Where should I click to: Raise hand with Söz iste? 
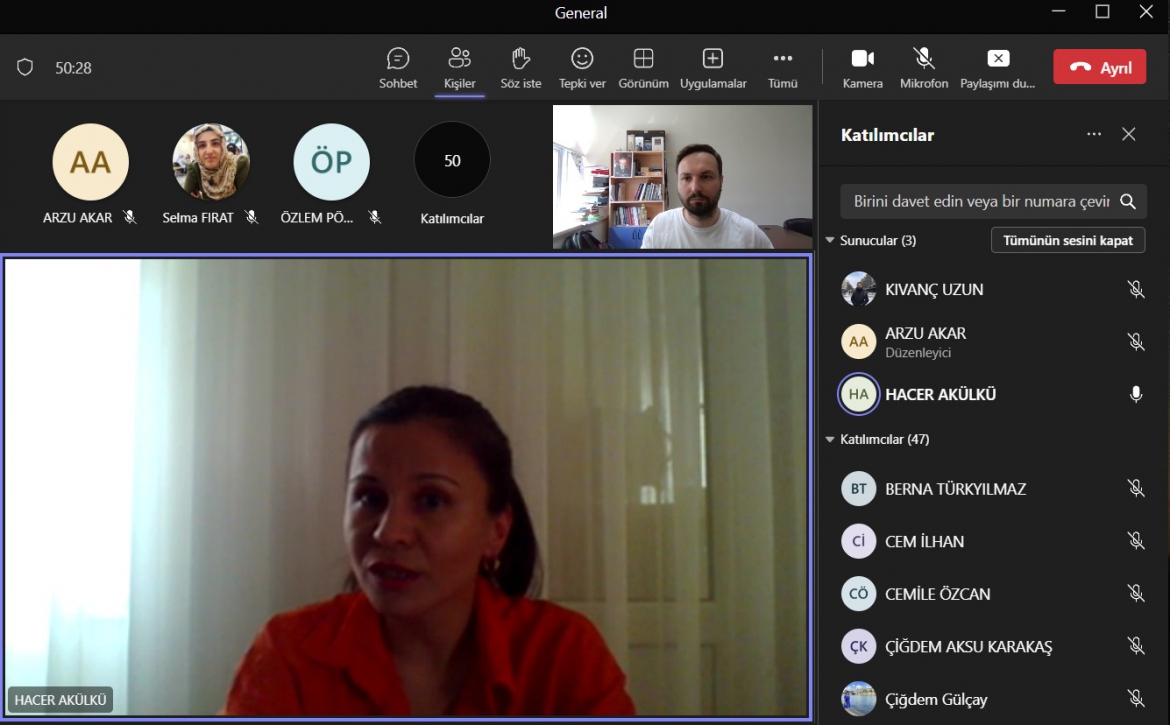pyautogui.click(x=521, y=68)
